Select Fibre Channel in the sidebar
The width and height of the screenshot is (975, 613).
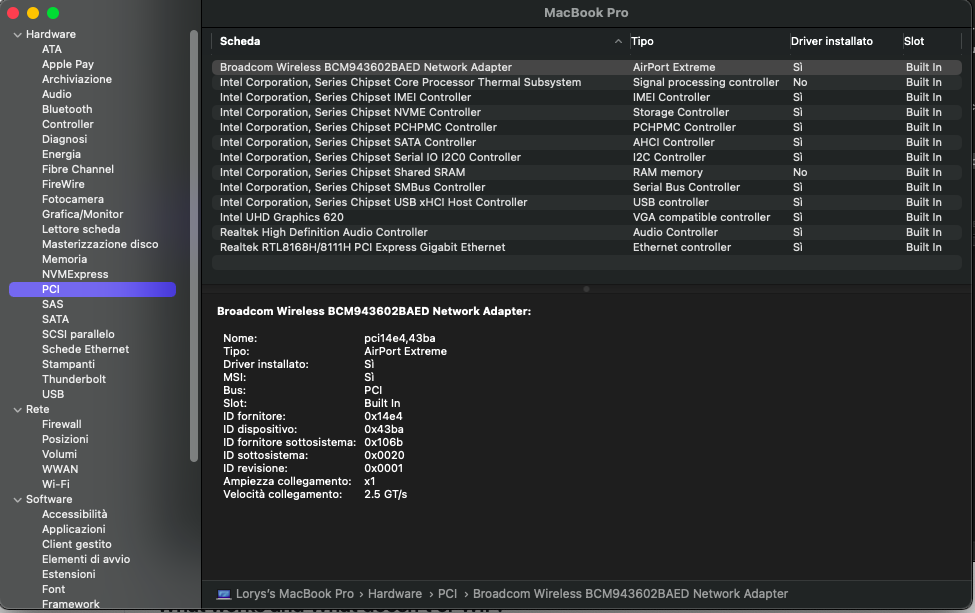click(x=78, y=169)
